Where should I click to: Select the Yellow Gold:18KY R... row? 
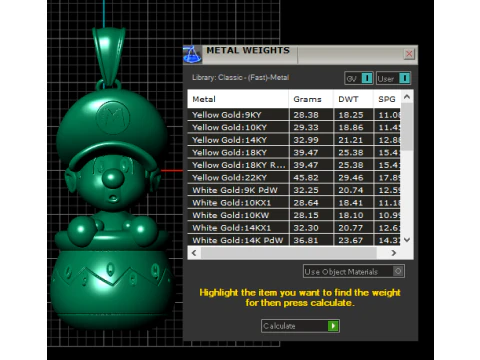tap(294, 165)
